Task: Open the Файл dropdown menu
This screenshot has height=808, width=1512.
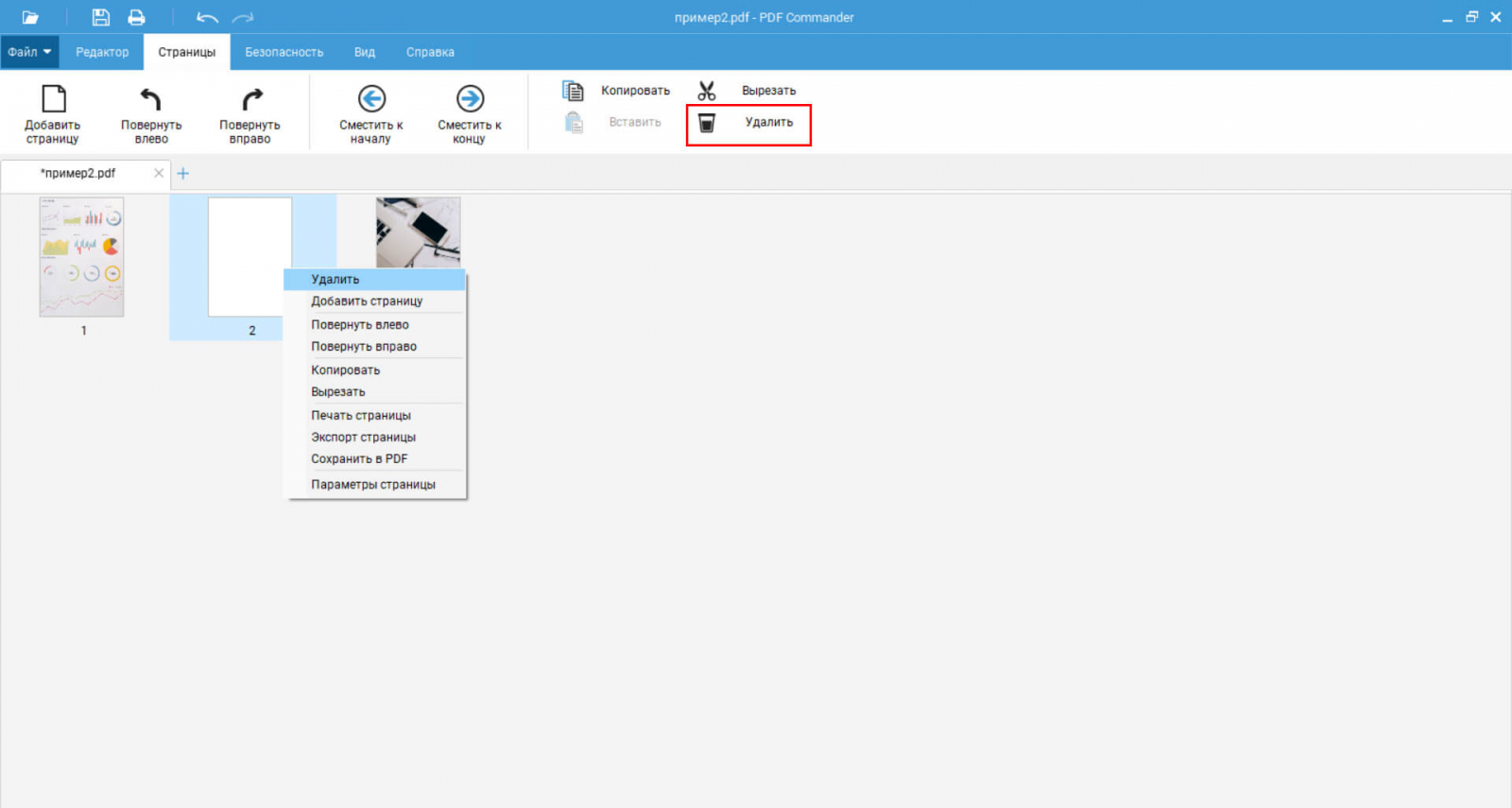Action: coord(29,52)
